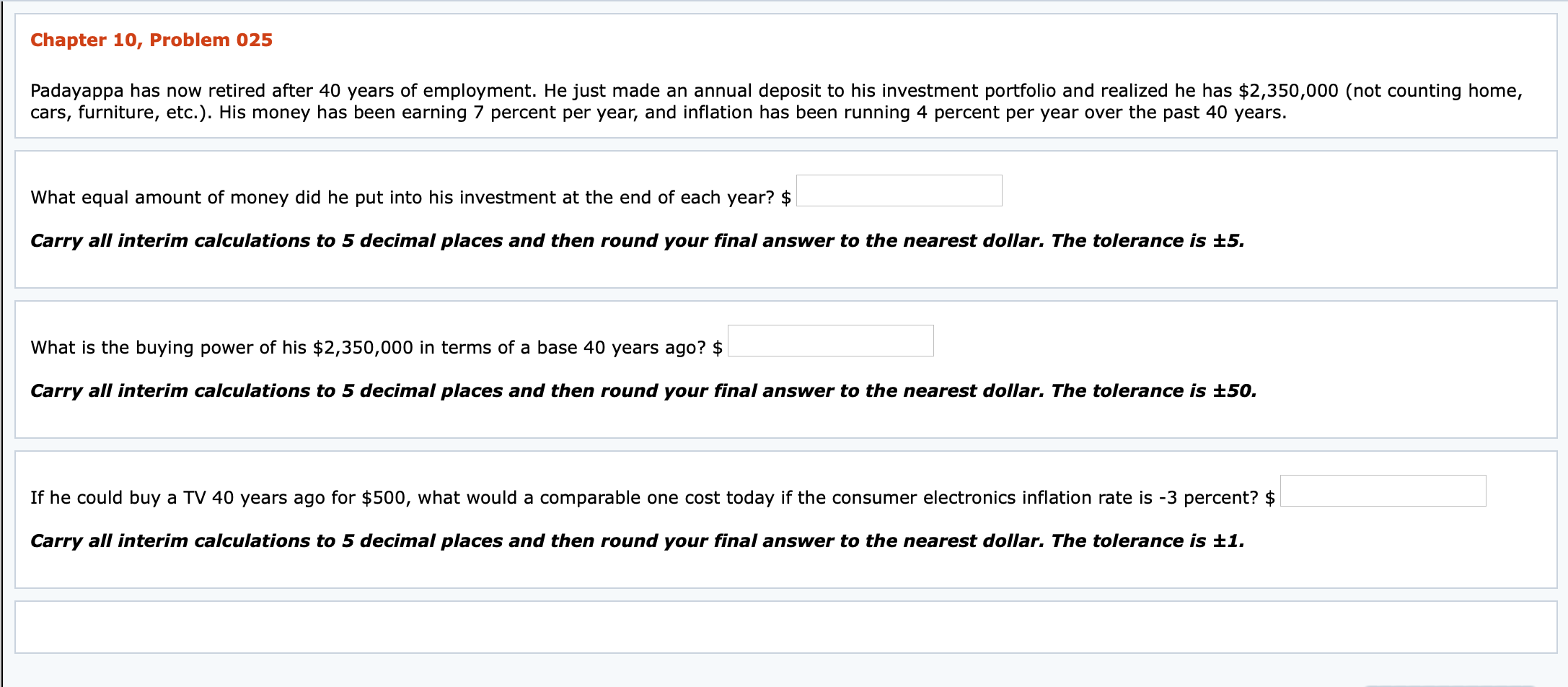Click the buying power answer input box

(x=829, y=339)
